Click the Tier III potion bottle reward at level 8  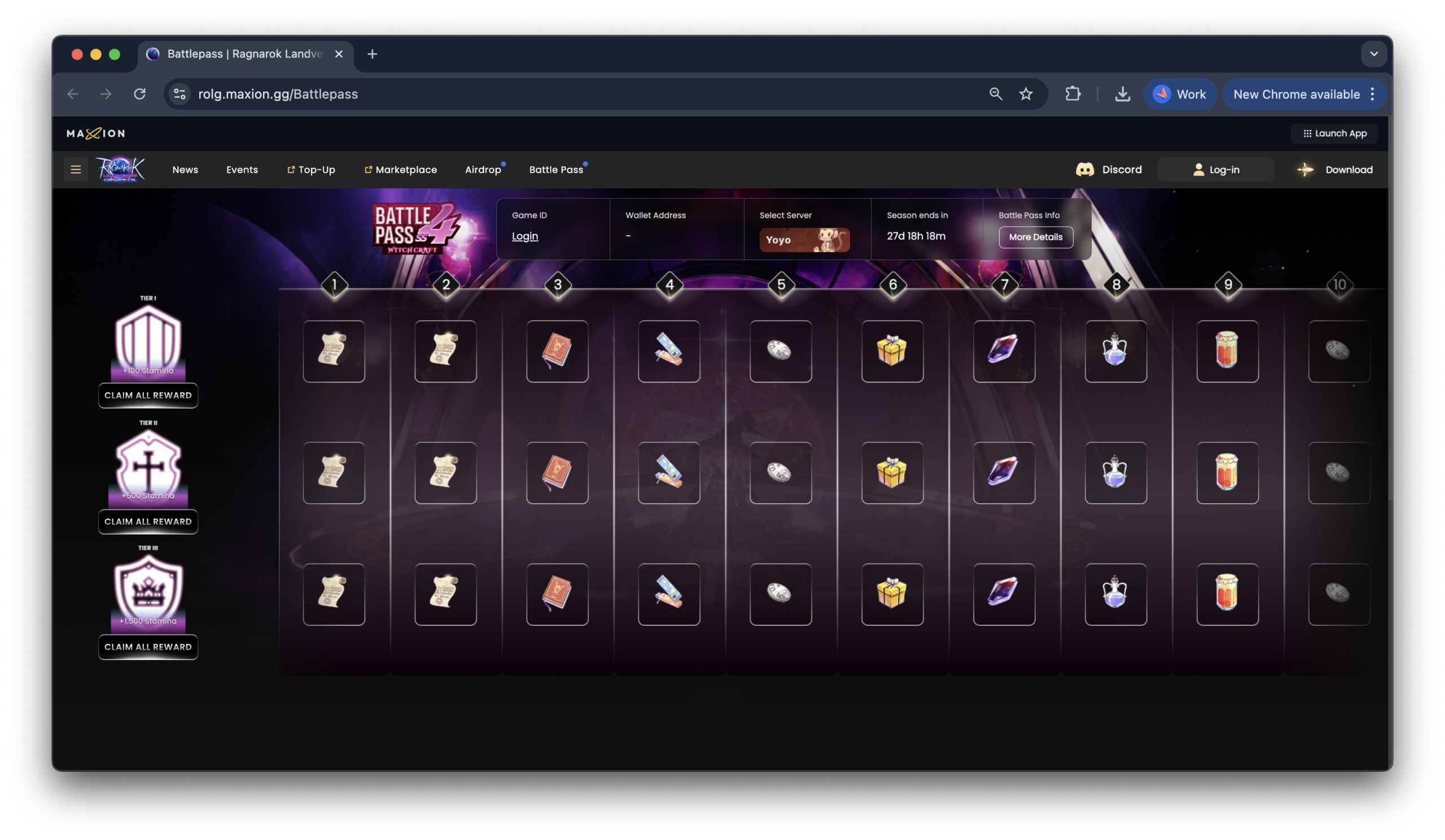tap(1116, 594)
